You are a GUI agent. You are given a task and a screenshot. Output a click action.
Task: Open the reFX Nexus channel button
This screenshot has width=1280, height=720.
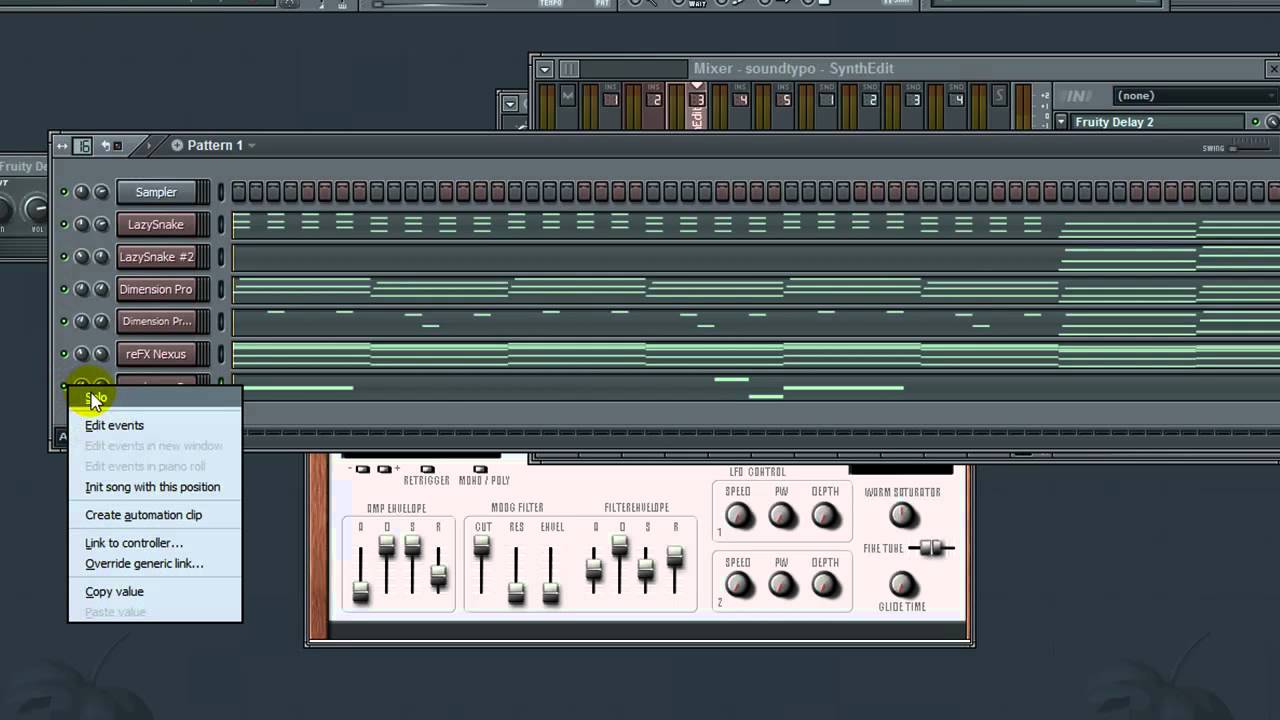pyautogui.click(x=156, y=354)
